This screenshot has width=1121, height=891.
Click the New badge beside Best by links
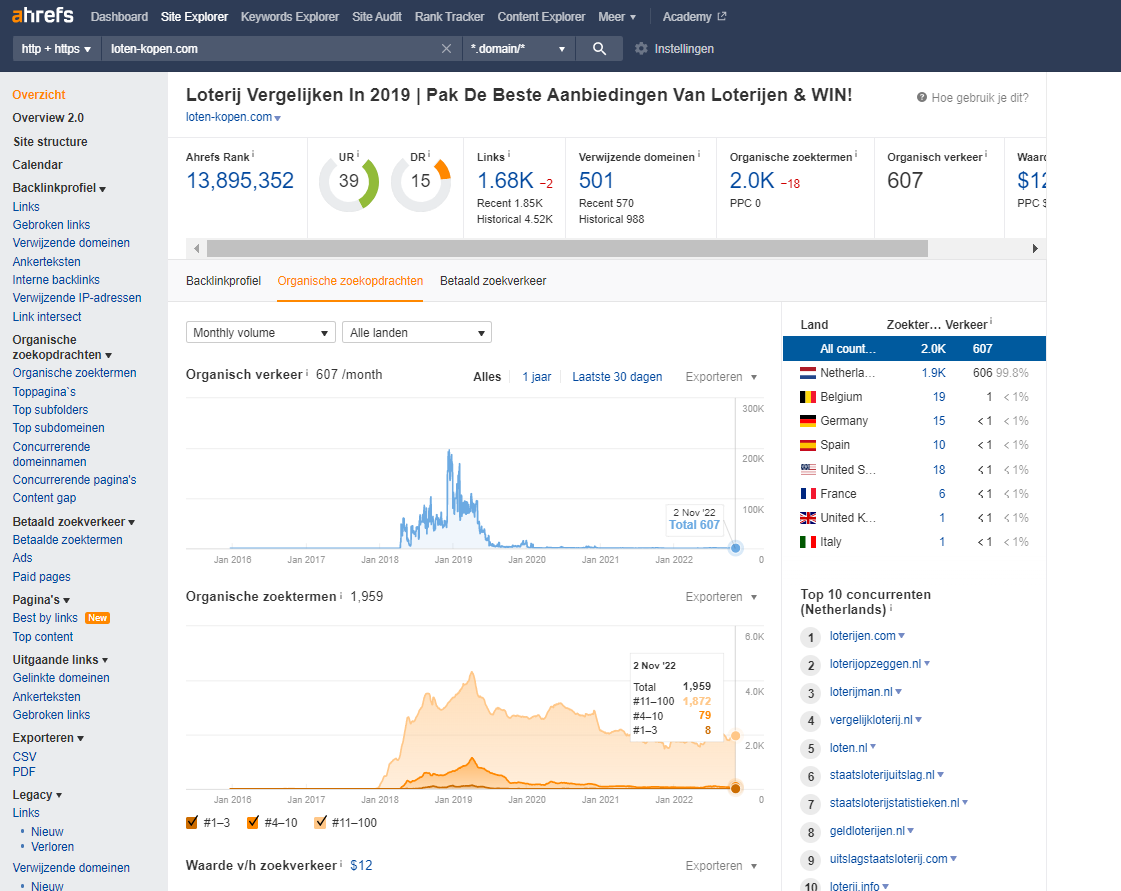[97, 618]
